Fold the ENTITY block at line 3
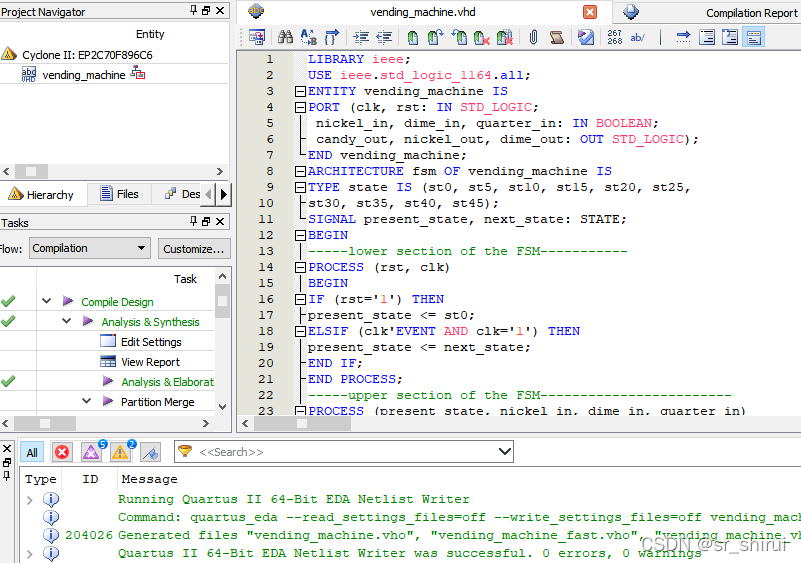Viewport: 801px width, 563px height. (x=300, y=91)
